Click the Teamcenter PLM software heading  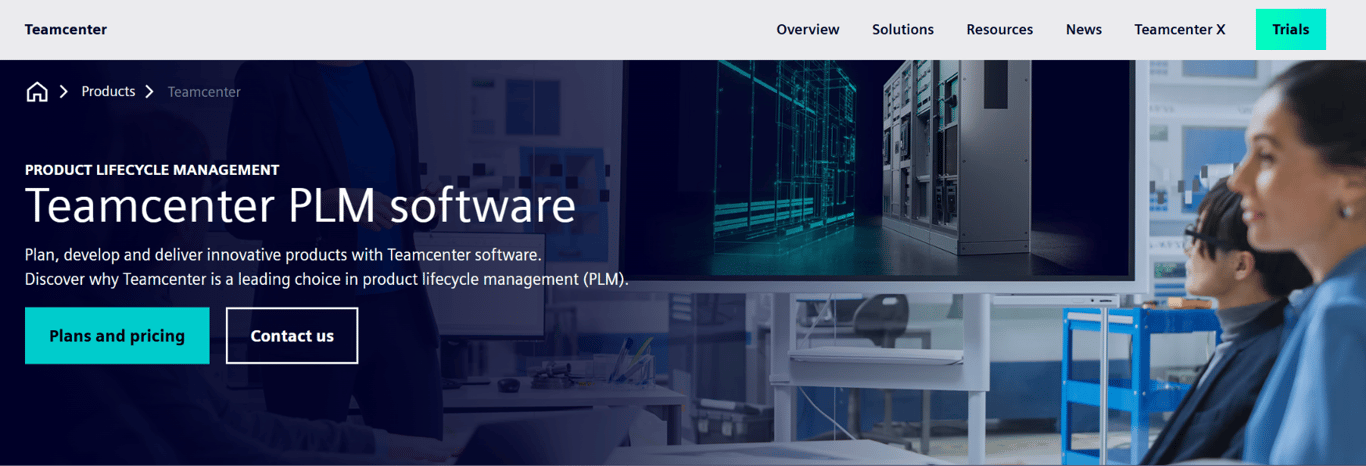300,207
